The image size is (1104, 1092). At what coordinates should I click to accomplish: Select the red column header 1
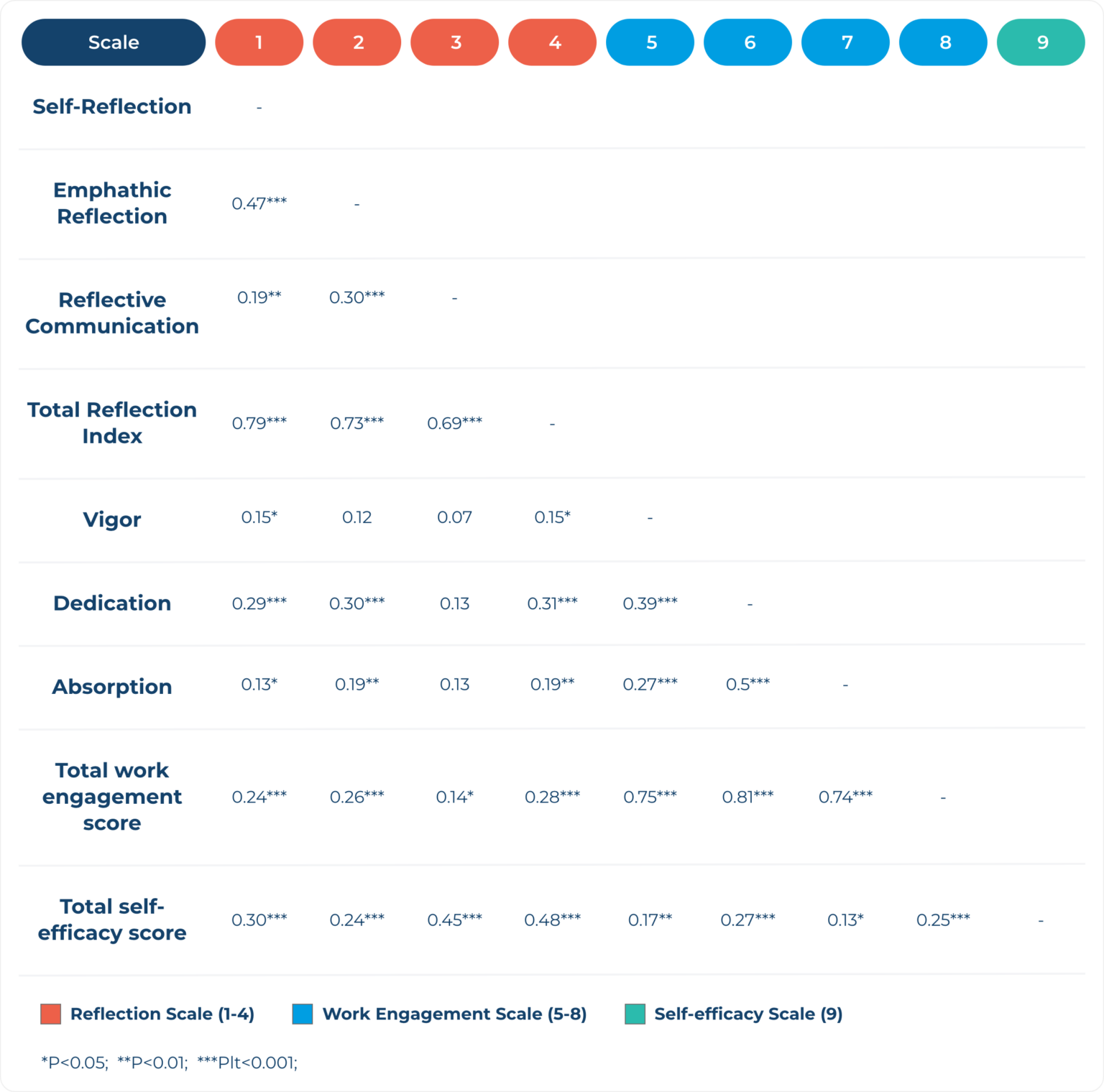(259, 42)
